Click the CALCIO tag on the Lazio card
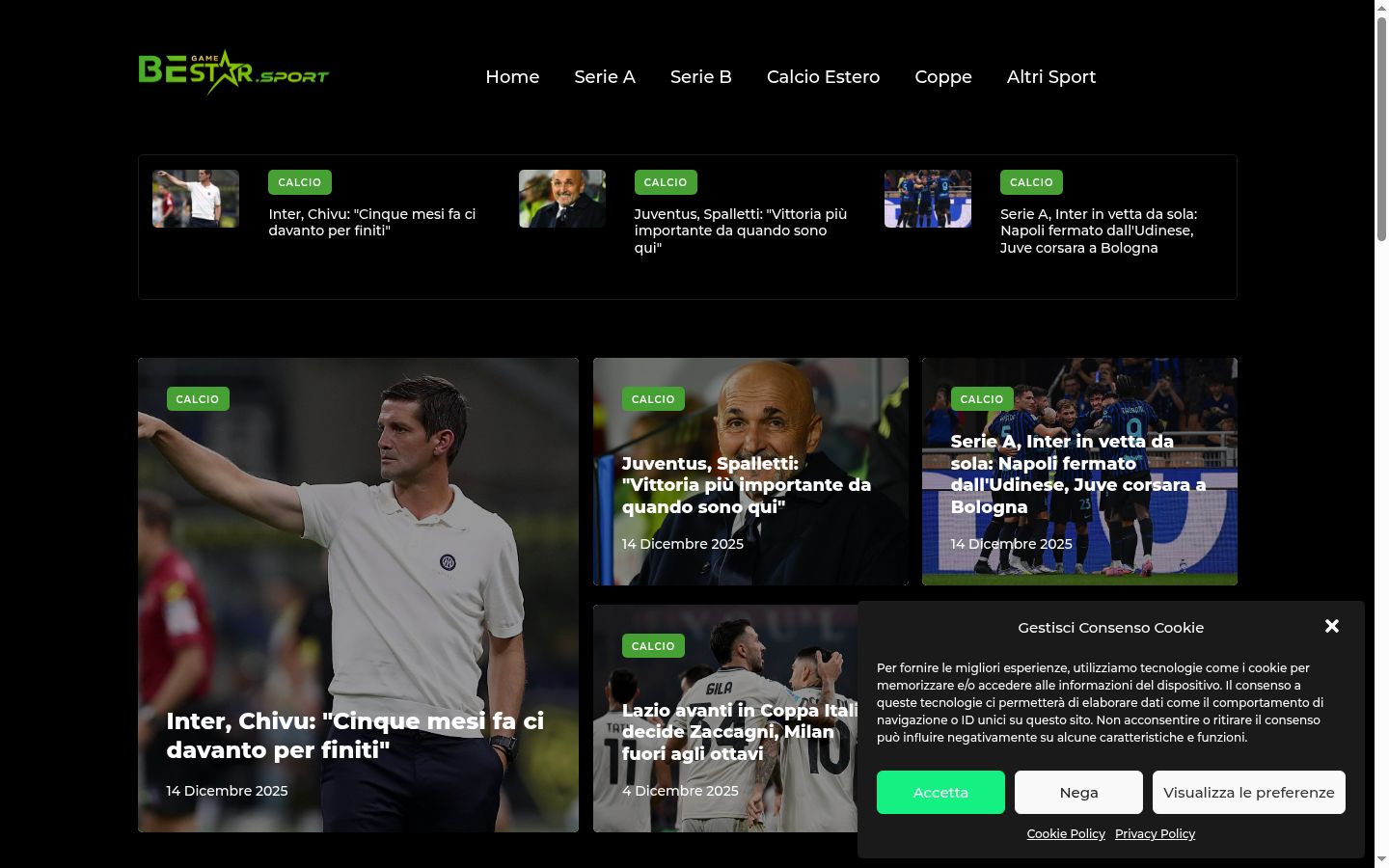 (653, 646)
